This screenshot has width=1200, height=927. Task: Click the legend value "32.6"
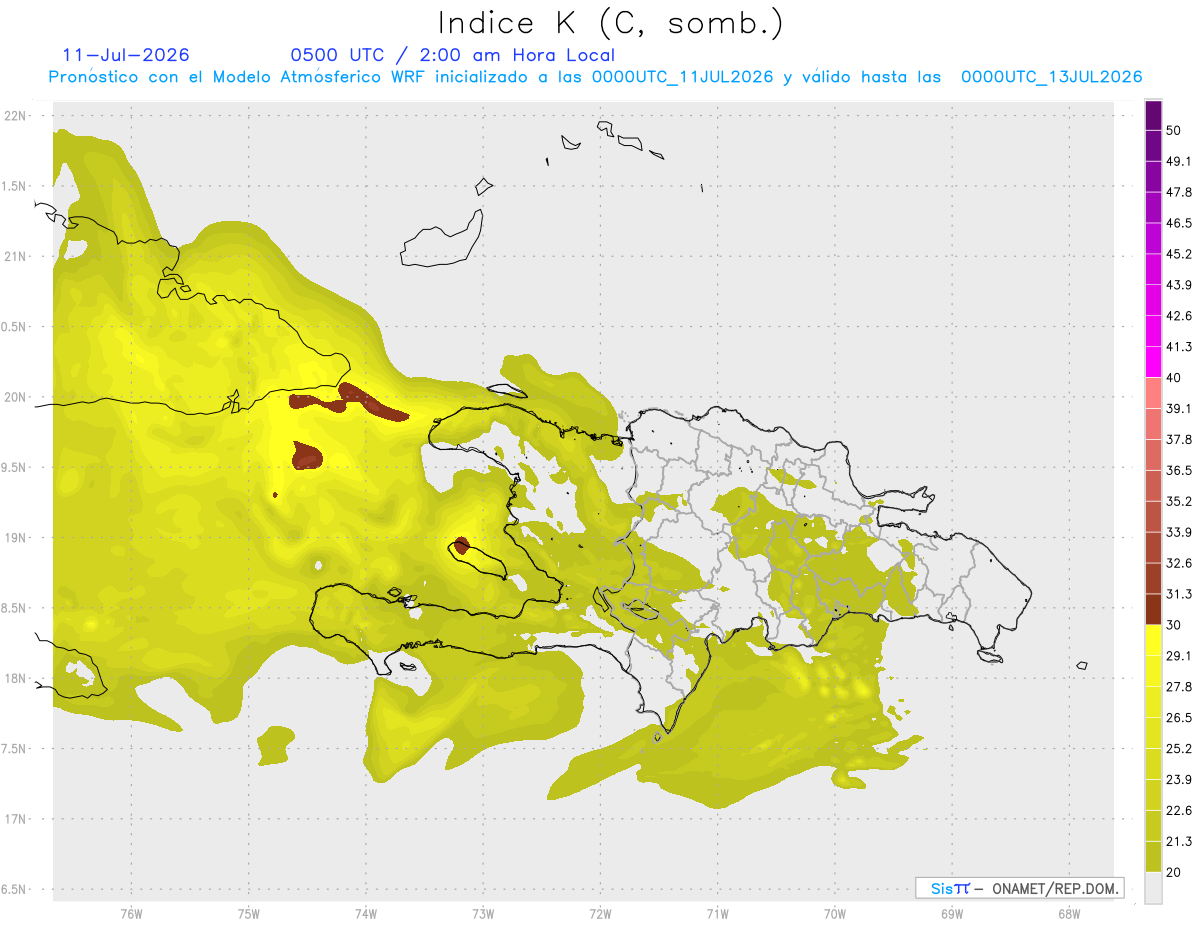pyautogui.click(x=1179, y=563)
